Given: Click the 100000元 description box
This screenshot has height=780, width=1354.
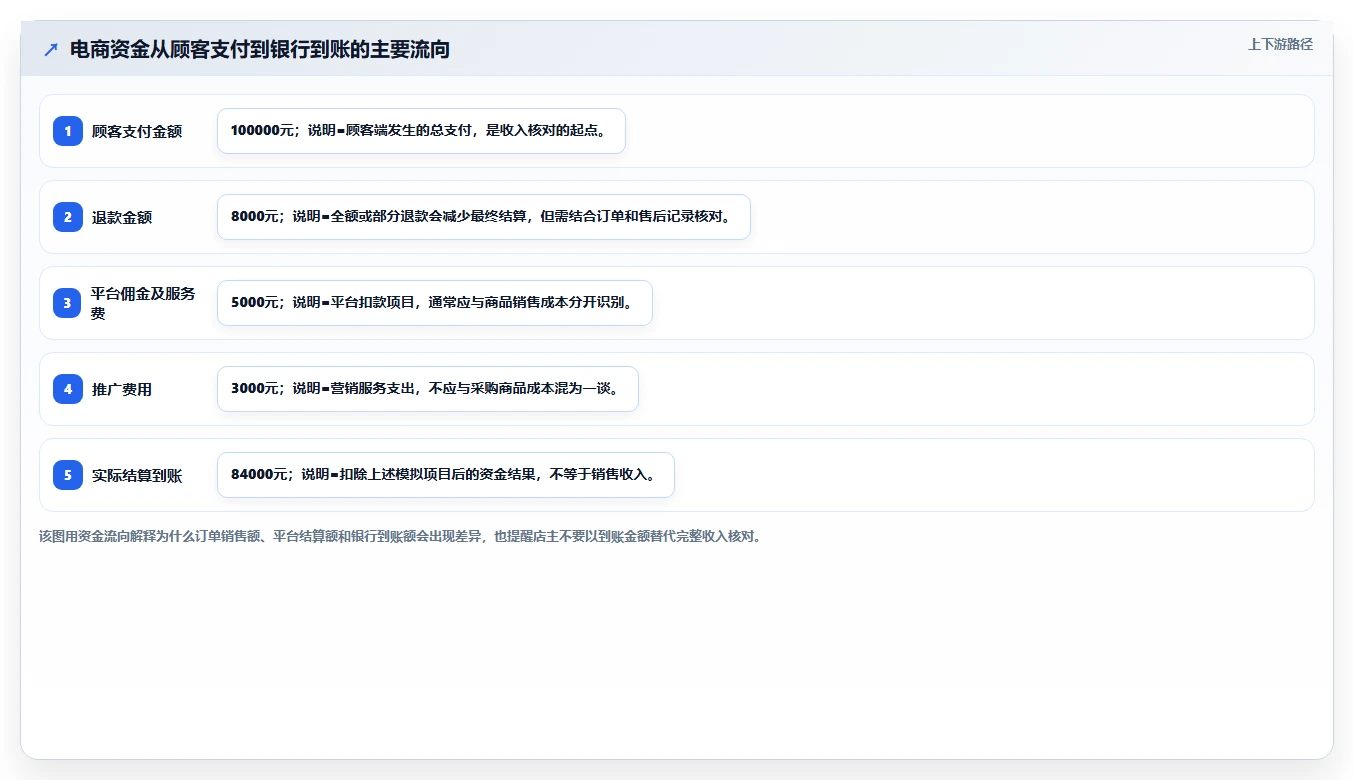Looking at the screenshot, I should pos(421,131).
